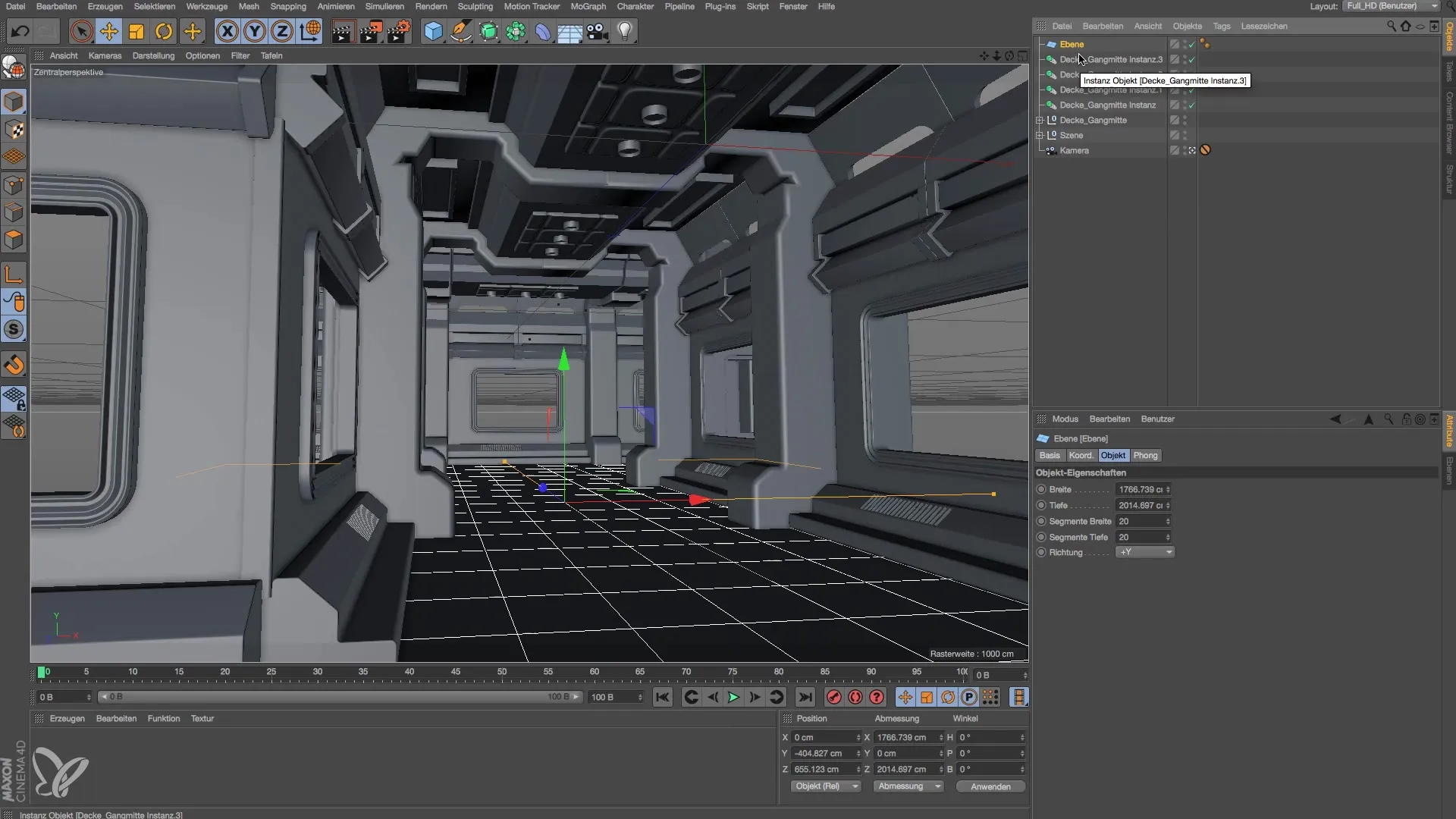
Task: Open viewport Darstellung menu
Action: point(153,55)
